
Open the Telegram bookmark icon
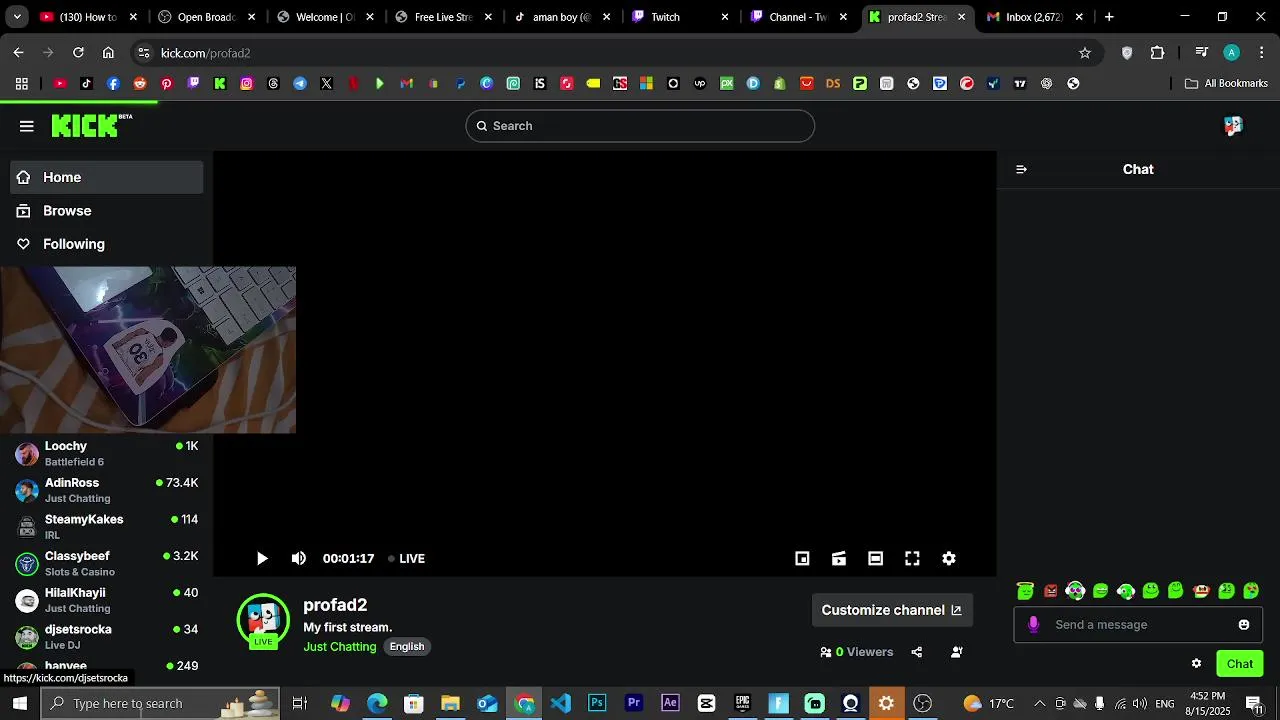point(300,84)
